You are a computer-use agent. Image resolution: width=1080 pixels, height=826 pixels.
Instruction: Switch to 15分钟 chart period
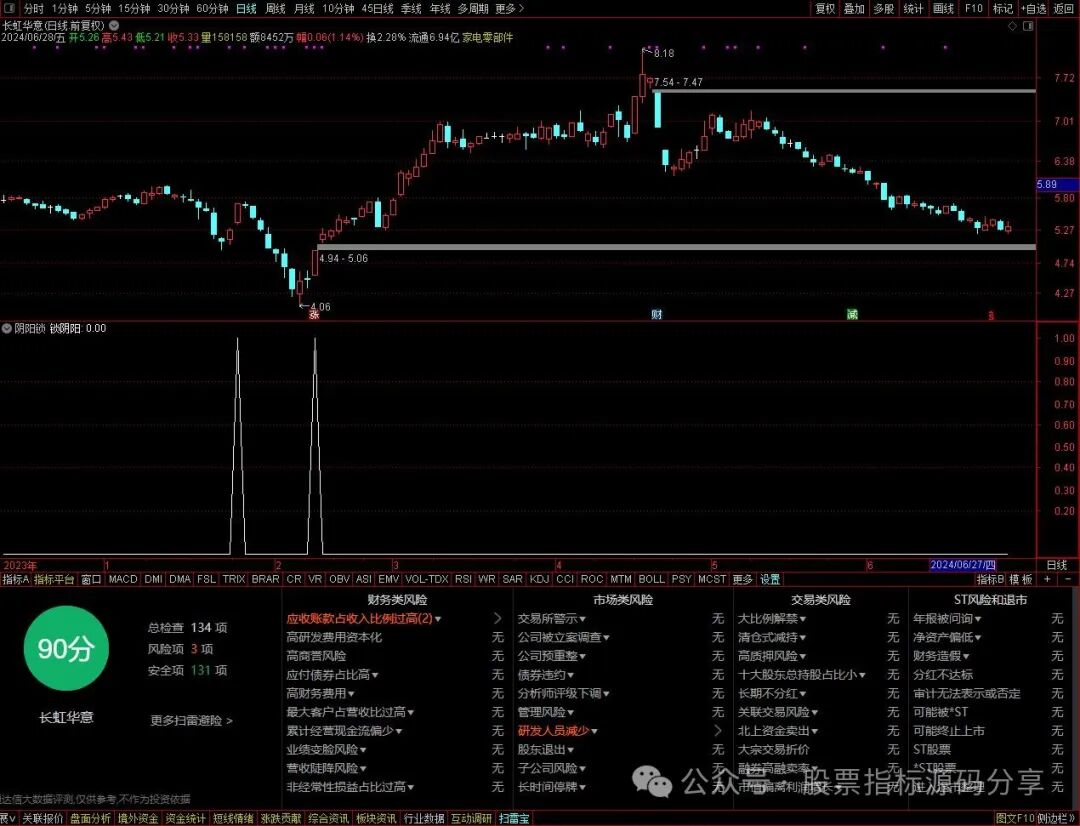(x=134, y=8)
